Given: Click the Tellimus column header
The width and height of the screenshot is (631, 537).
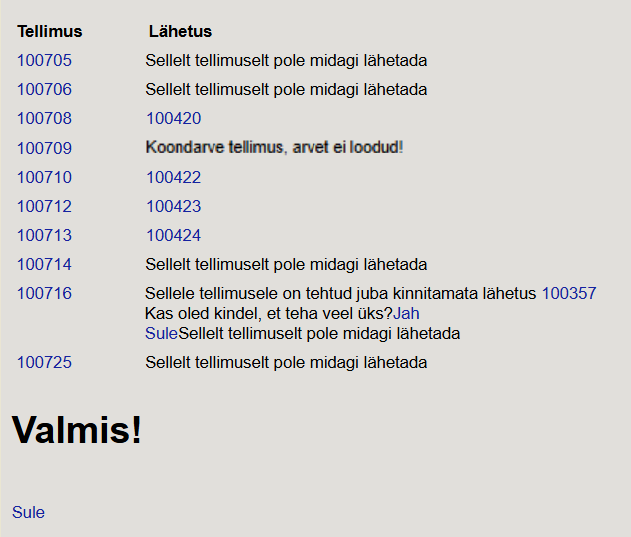Looking at the screenshot, I should pyautogui.click(x=50, y=32).
